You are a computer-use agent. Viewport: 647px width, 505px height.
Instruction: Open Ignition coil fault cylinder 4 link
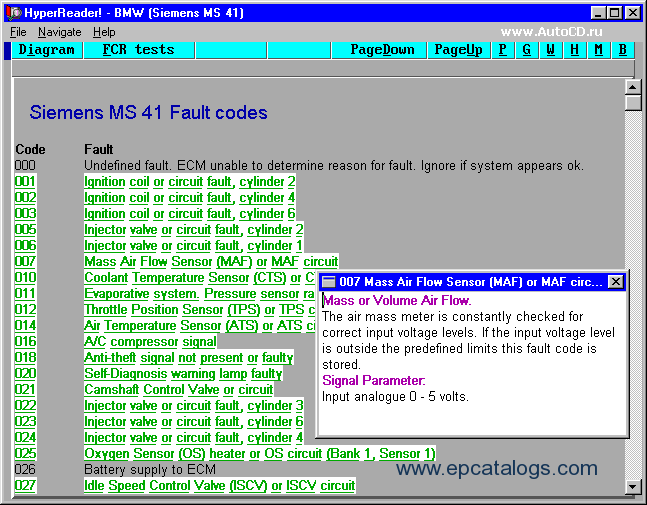[x=190, y=198]
